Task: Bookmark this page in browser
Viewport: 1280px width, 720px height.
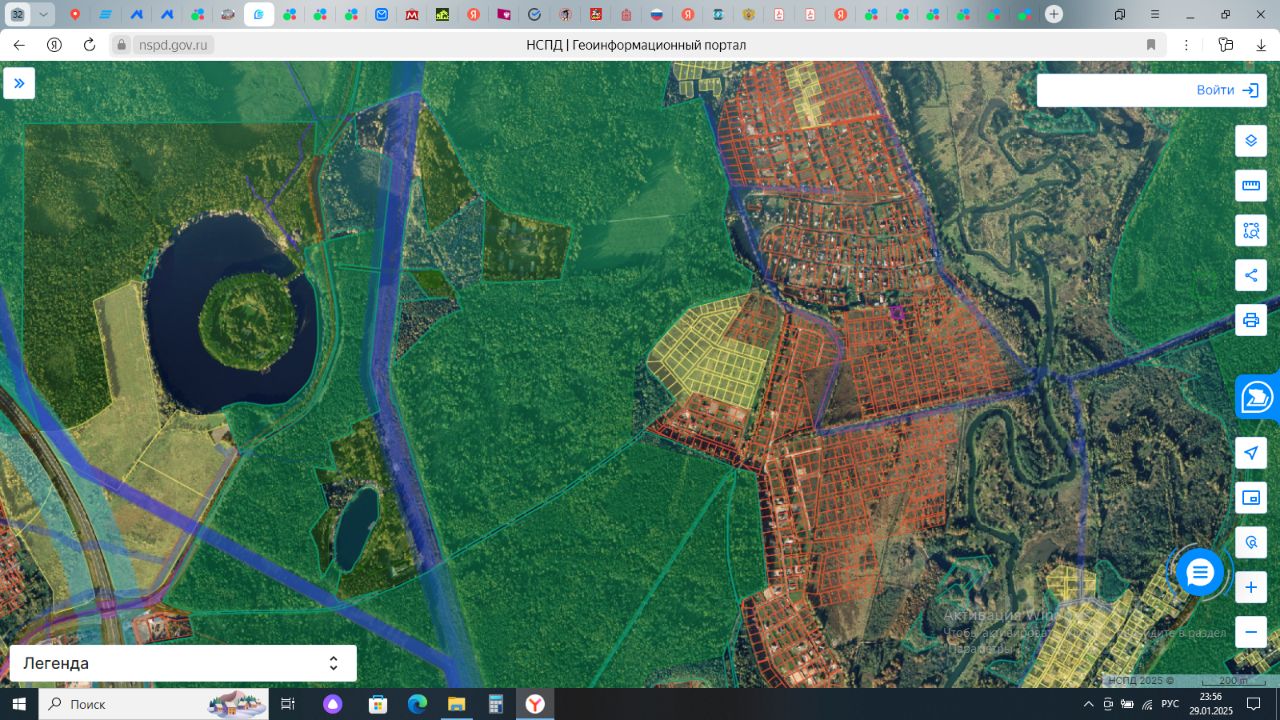Action: 1151,45
